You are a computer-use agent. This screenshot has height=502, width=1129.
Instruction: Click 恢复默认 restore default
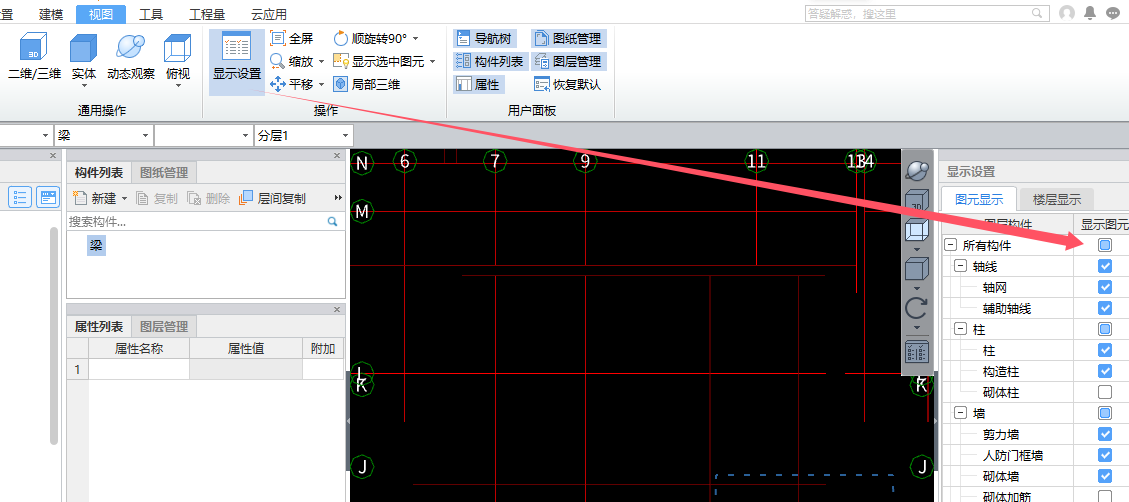click(x=569, y=84)
